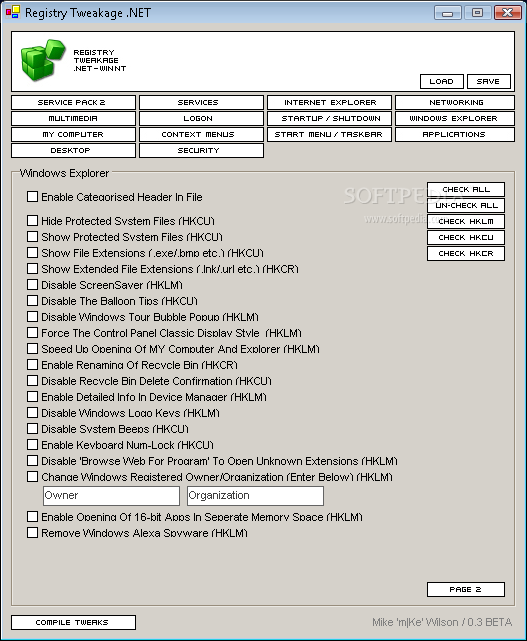Image resolution: width=527 pixels, height=641 pixels.
Task: Click the Save button
Action: 489,81
